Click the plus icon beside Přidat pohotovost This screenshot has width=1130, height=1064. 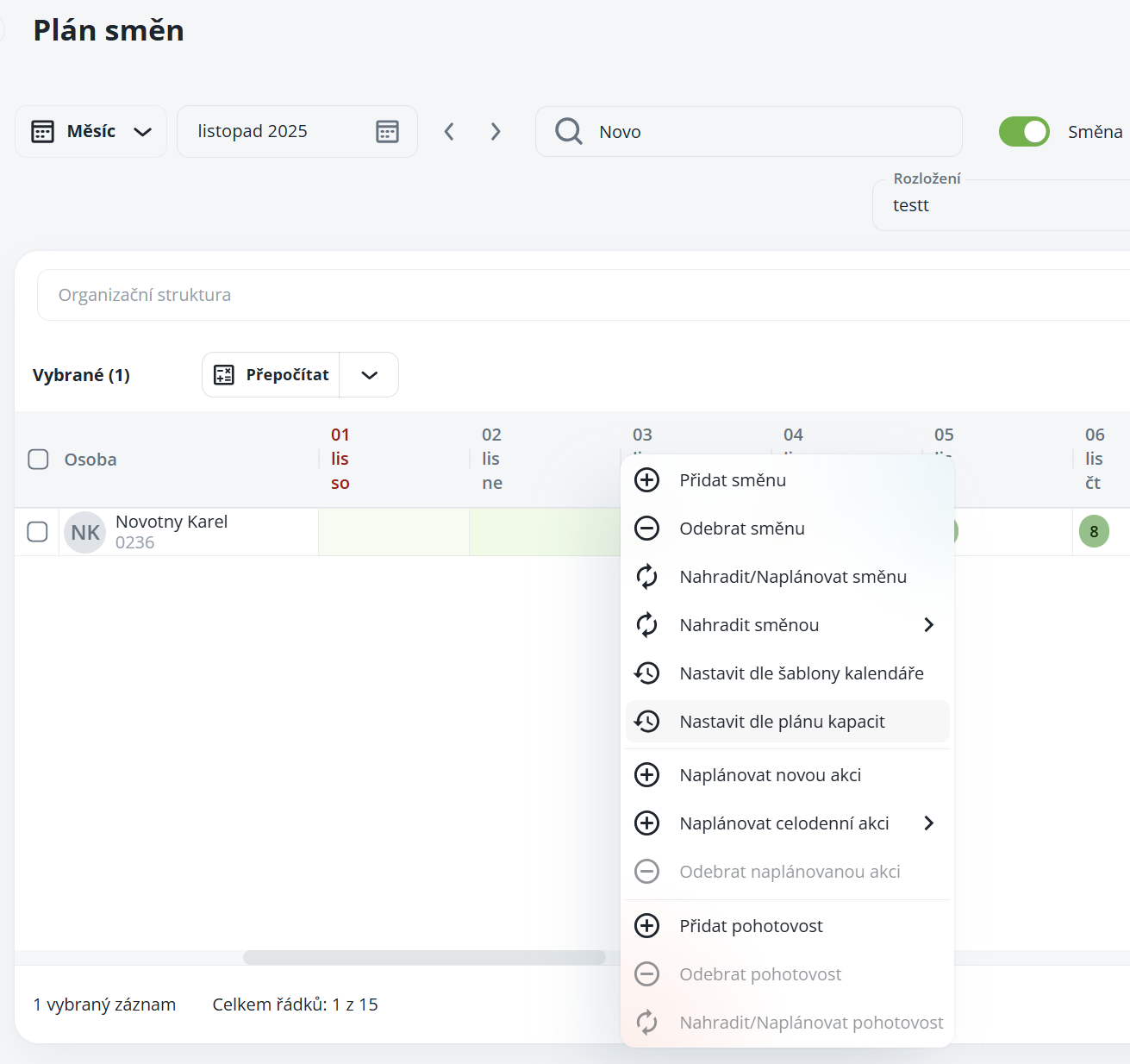coord(646,926)
